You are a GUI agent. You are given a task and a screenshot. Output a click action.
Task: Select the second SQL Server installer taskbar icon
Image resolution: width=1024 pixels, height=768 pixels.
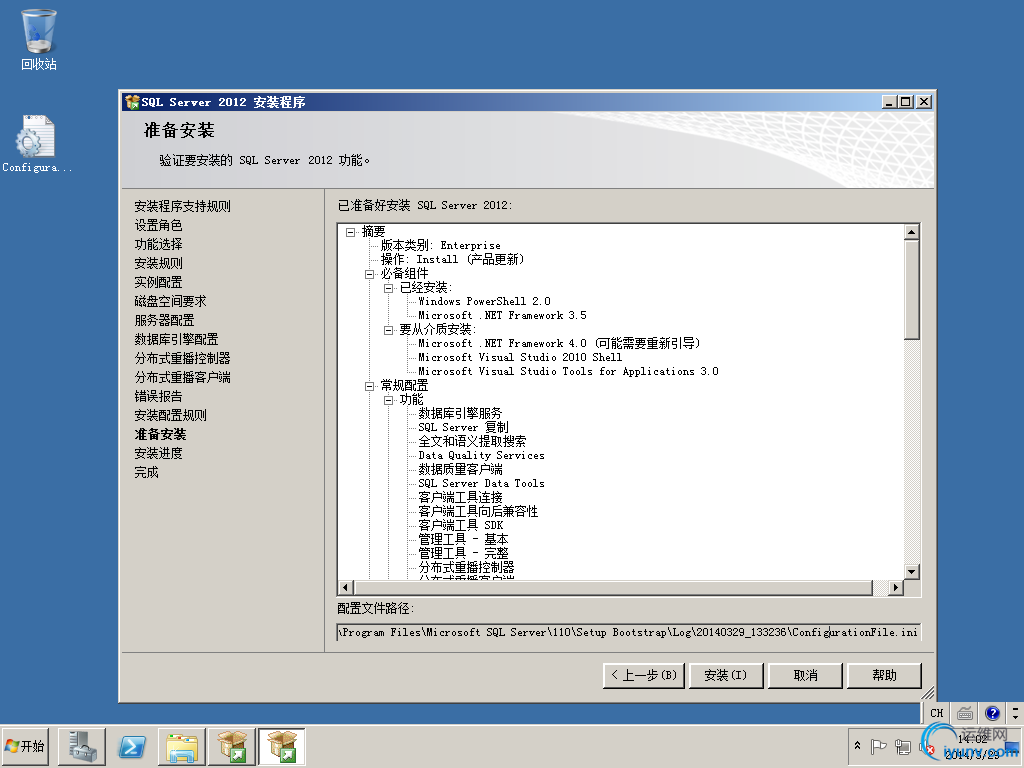(x=281, y=746)
